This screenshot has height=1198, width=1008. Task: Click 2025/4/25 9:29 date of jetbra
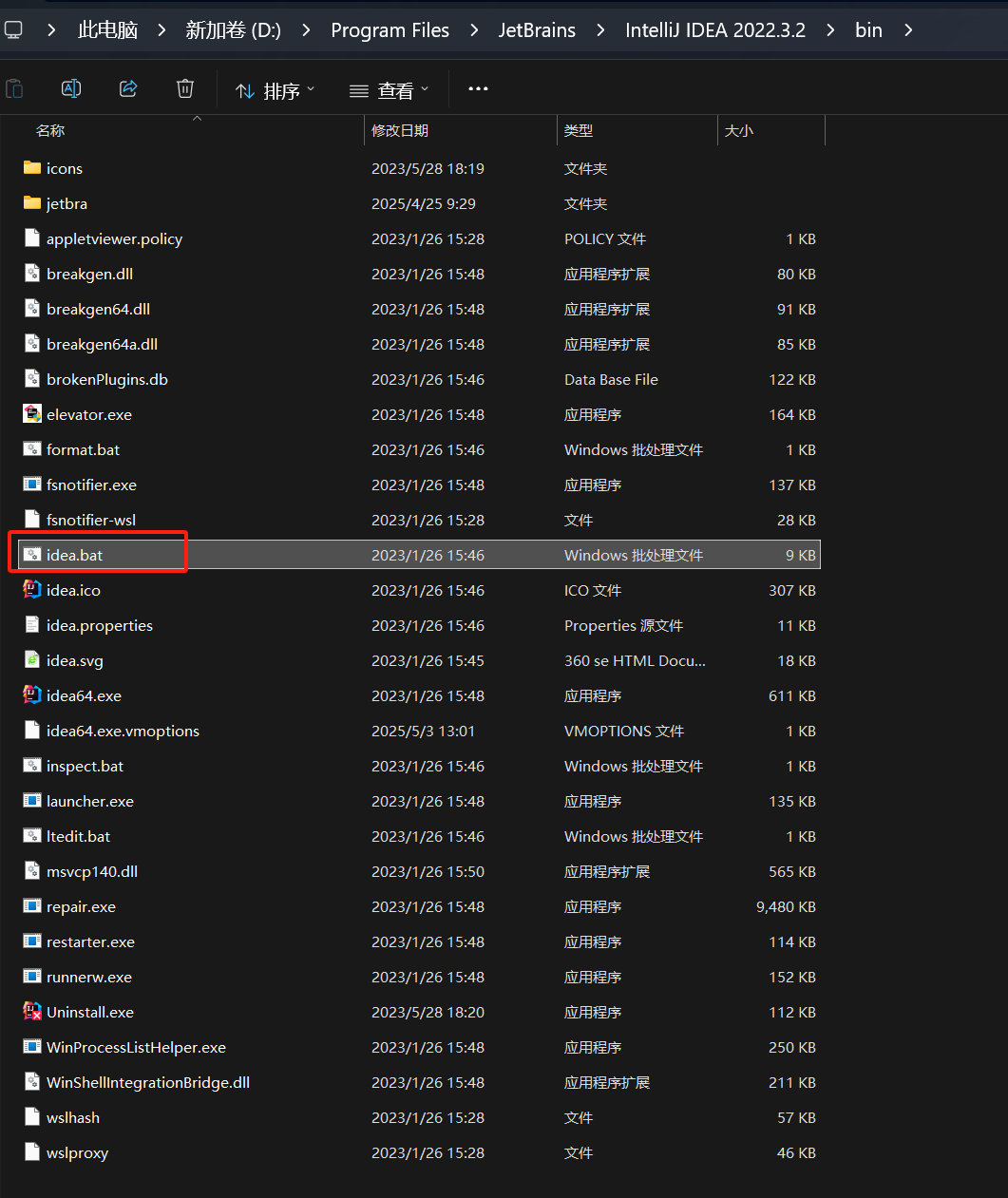[x=424, y=203]
